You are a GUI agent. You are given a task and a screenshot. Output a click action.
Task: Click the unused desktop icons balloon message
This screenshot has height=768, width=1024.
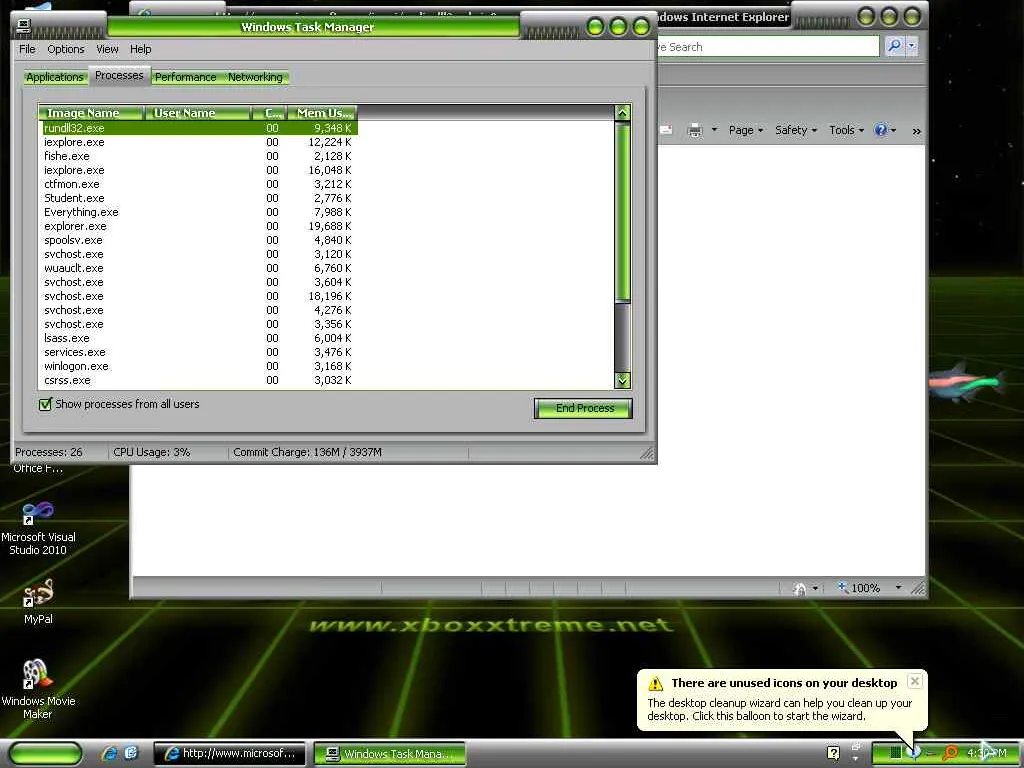pos(782,709)
